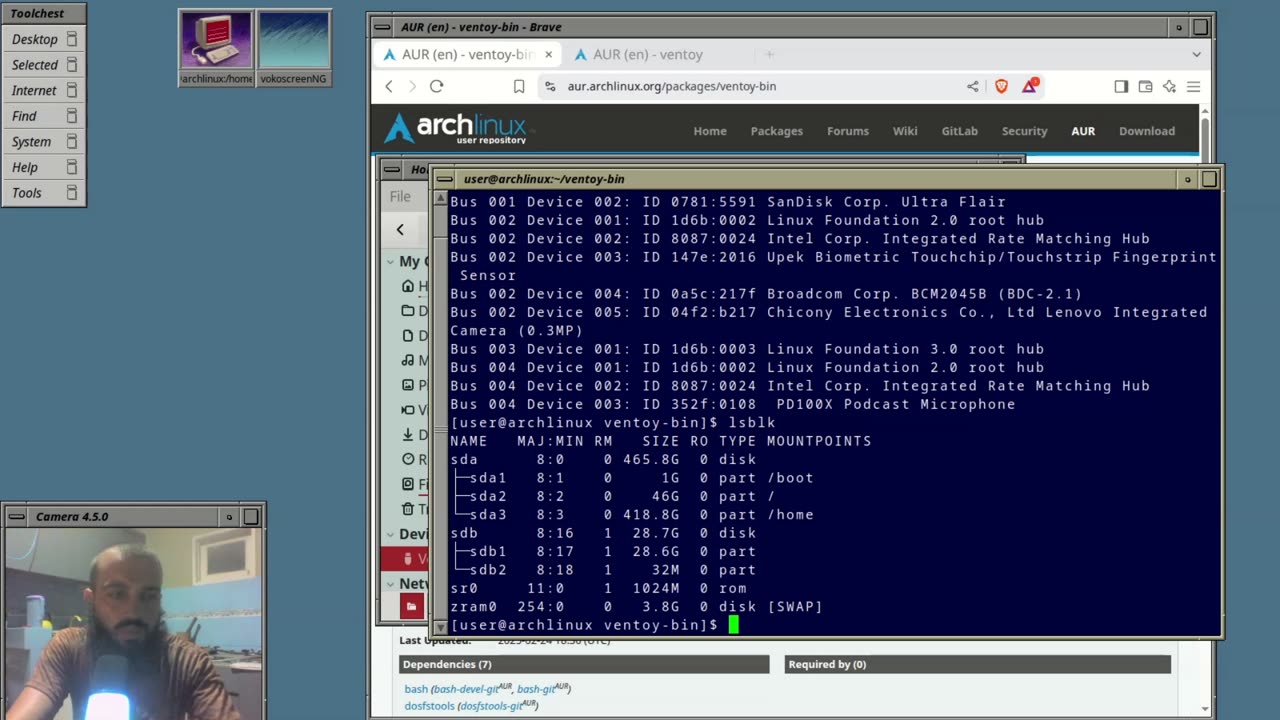Select the Home folder icon in file manager sidebar
Screen dimensions: 1280x720
pyautogui.click(x=408, y=286)
